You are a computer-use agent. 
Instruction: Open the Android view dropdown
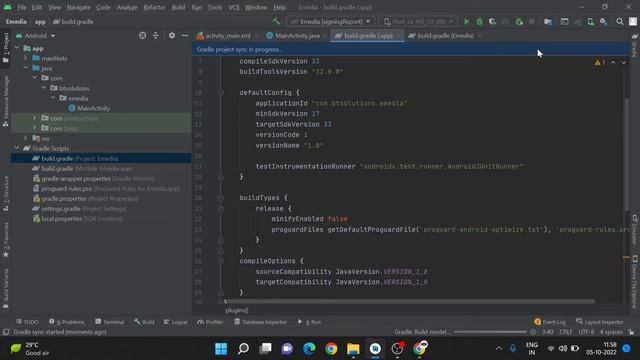pos(36,36)
